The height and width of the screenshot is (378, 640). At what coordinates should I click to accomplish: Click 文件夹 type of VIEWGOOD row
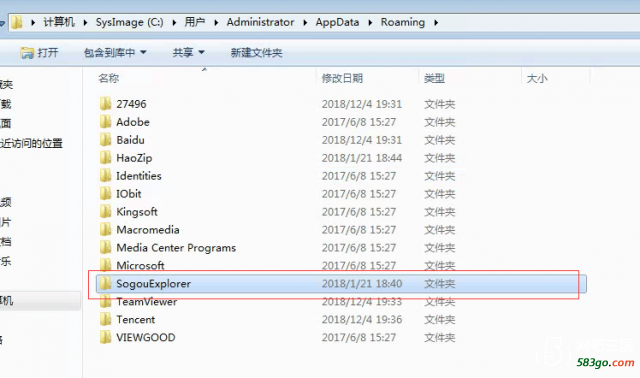440,337
